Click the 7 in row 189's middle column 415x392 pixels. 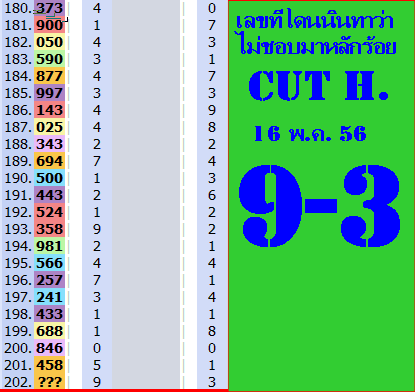pyautogui.click(x=97, y=161)
